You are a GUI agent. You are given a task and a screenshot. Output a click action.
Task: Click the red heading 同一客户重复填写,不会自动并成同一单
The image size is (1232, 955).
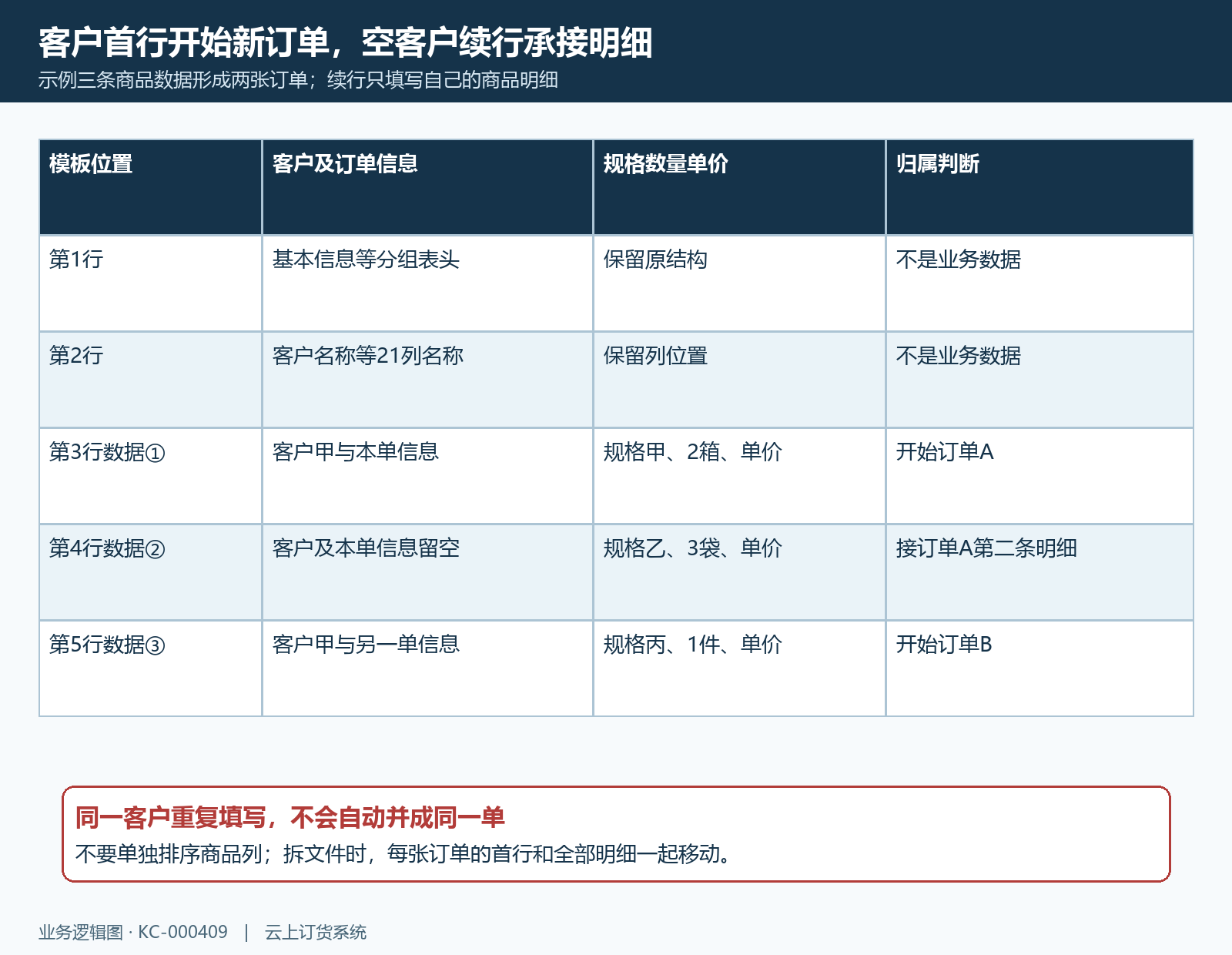point(290,817)
